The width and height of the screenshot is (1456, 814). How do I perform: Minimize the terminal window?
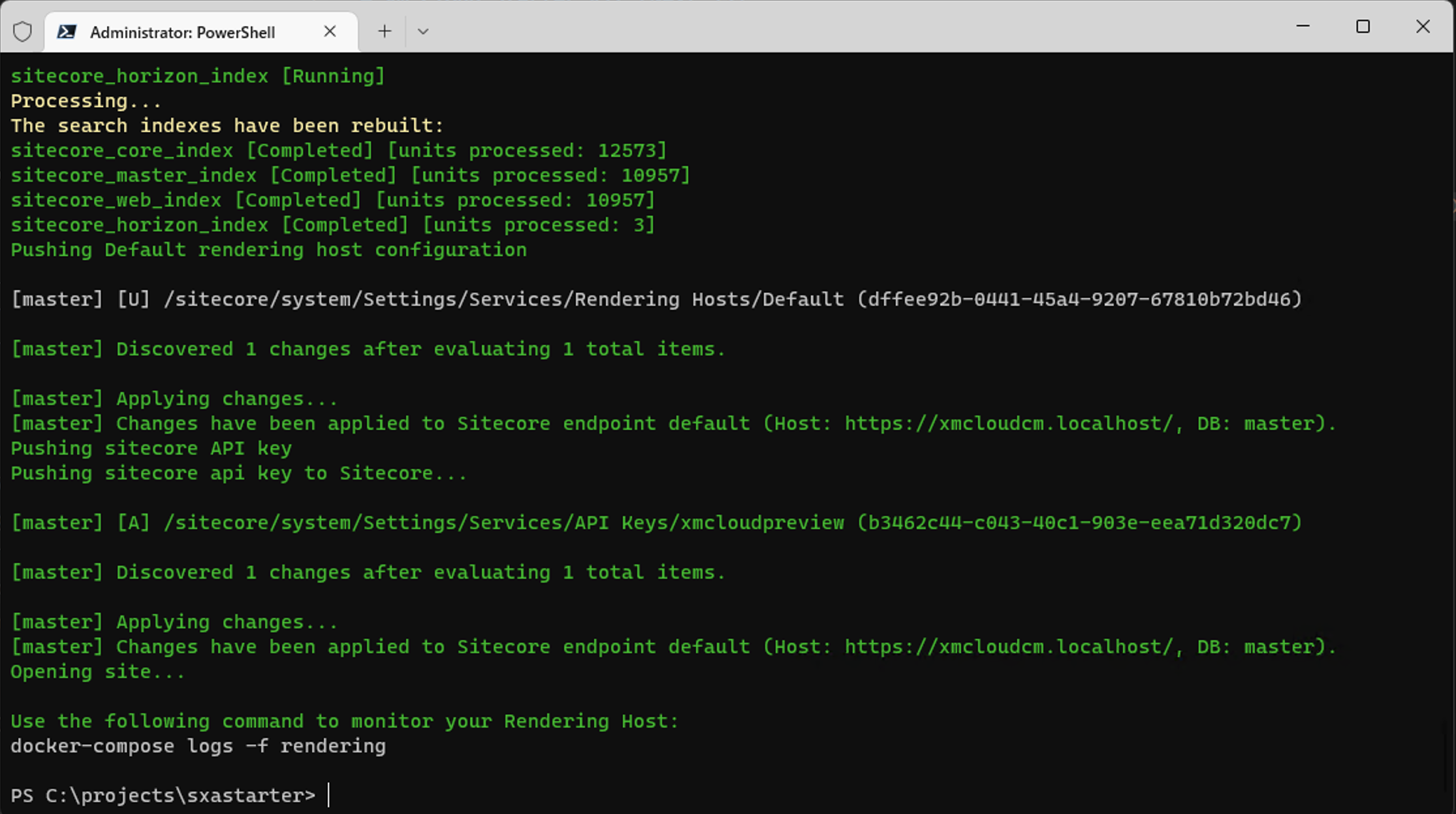1303,26
